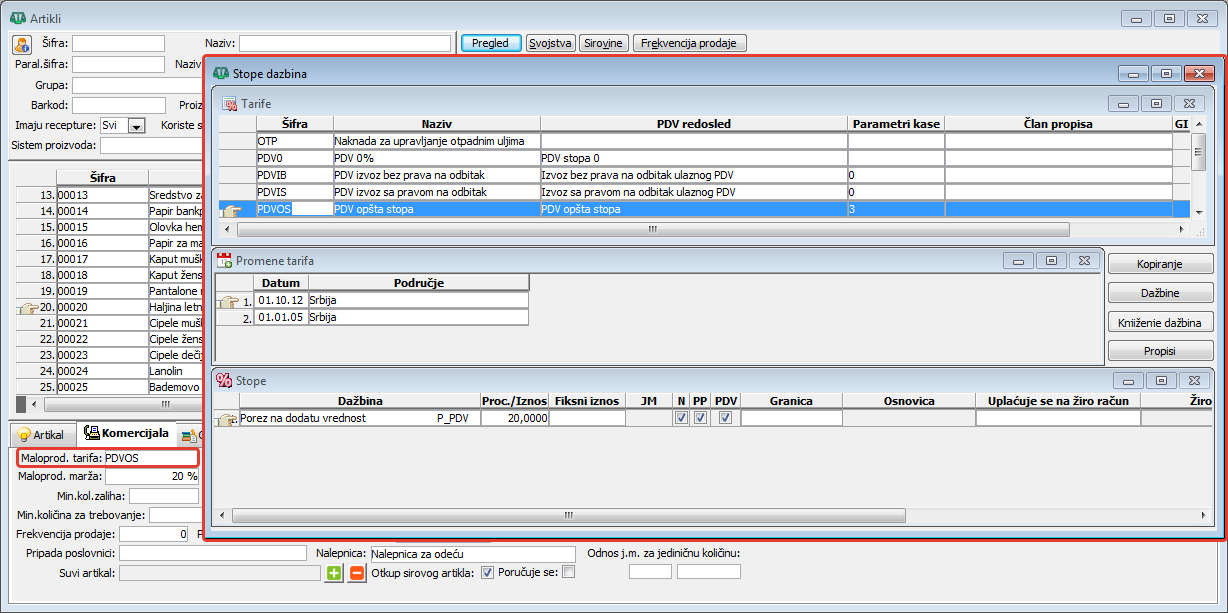Click the green plus icon near Suvi artikal
The image size is (1228, 613).
click(x=334, y=573)
